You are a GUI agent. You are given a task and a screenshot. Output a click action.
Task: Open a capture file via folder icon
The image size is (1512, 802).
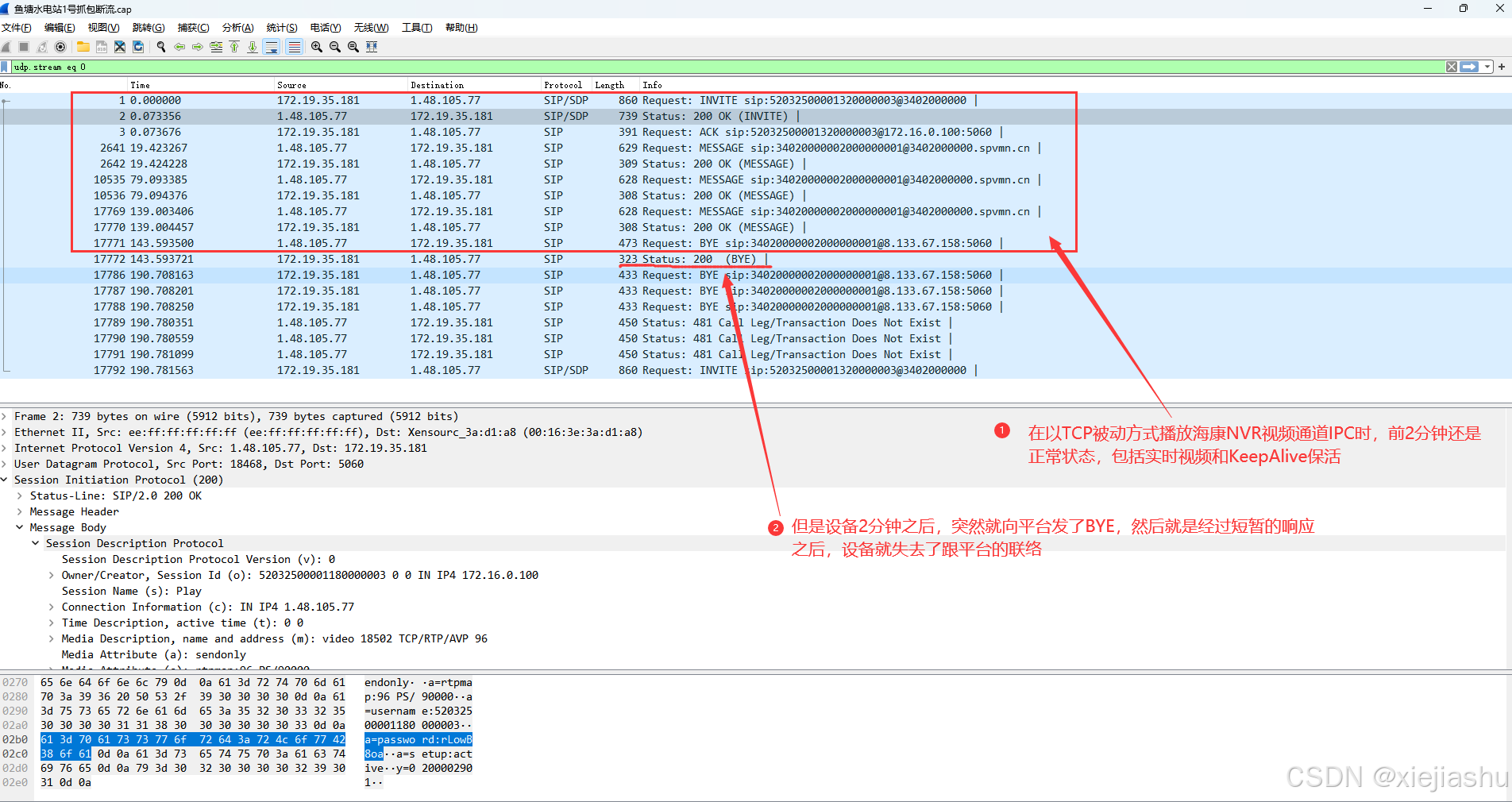coord(83,47)
